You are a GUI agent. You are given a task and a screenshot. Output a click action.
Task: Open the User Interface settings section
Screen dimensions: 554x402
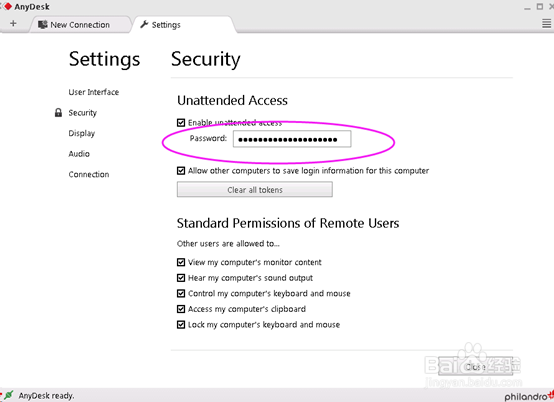click(94, 92)
